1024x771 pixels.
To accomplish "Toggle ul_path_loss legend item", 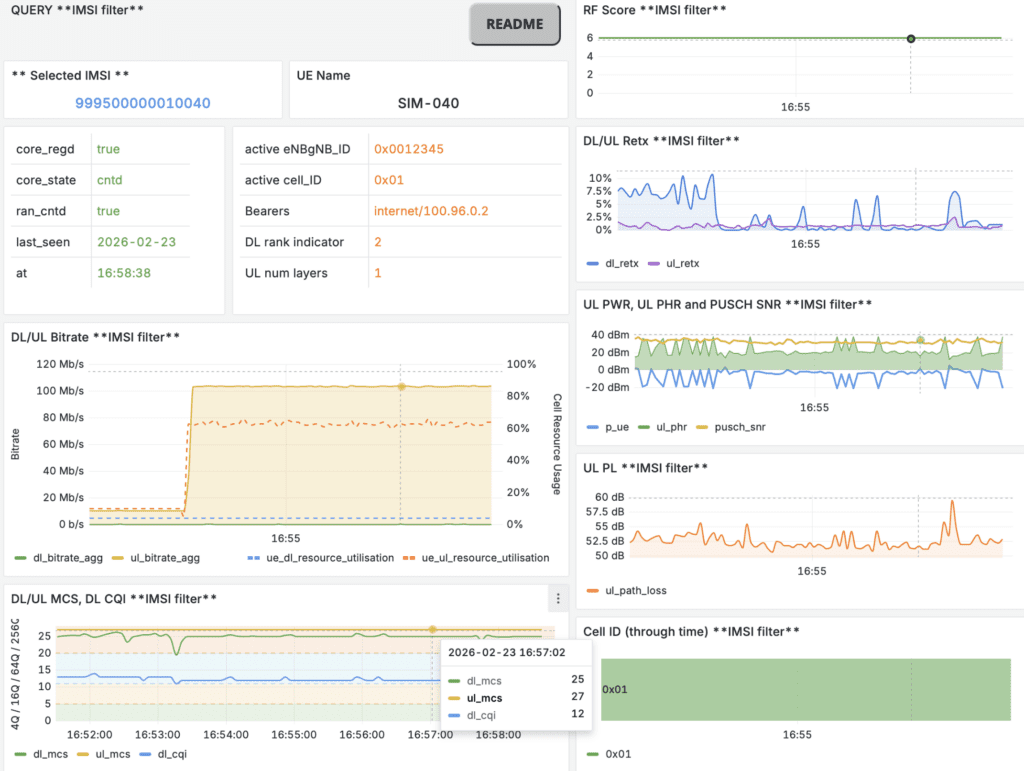I will [635, 590].
